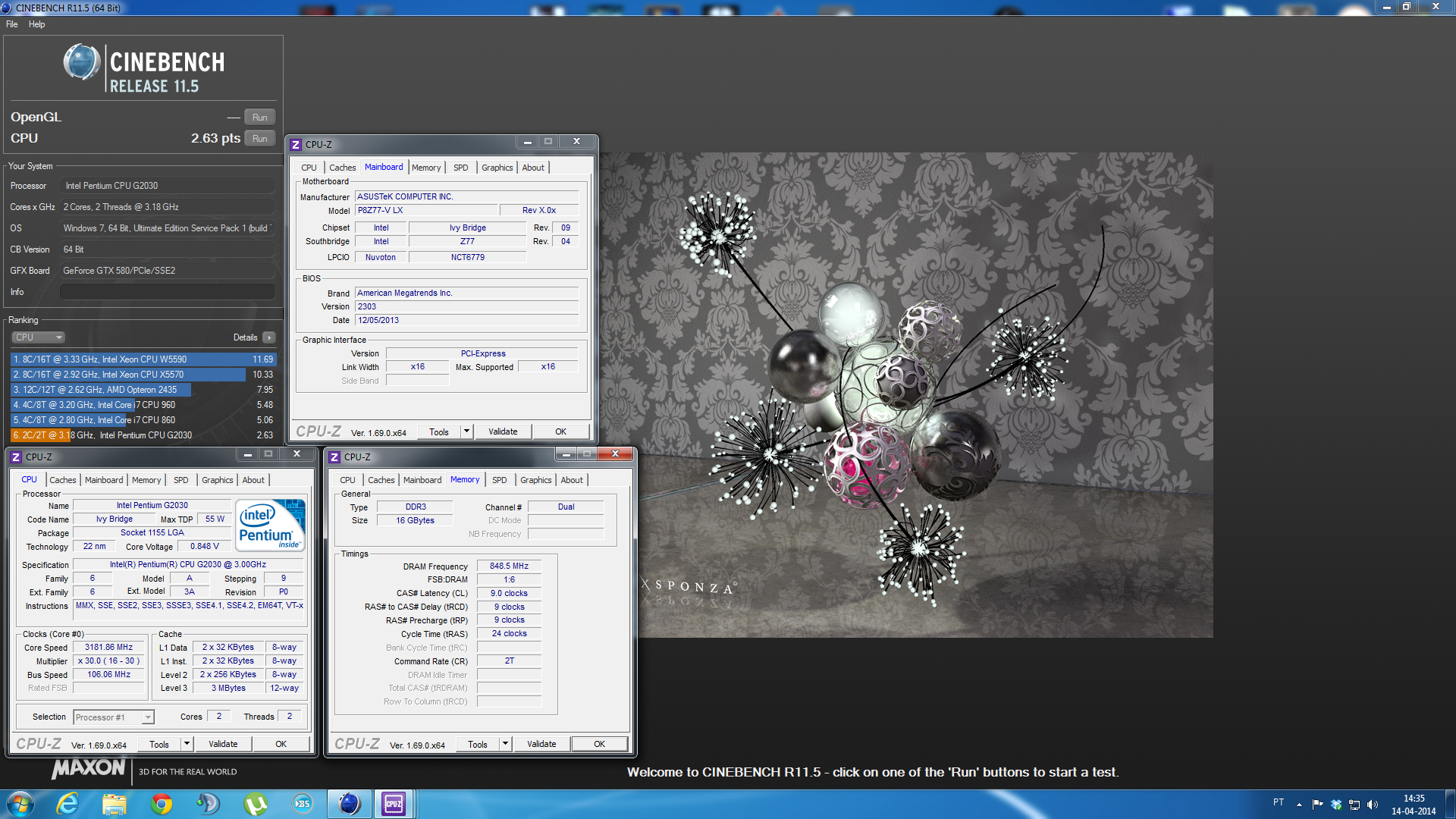The width and height of the screenshot is (1456, 819).
Task: Click DRAM Frequency value 848.5 MHz
Action: click(x=509, y=566)
